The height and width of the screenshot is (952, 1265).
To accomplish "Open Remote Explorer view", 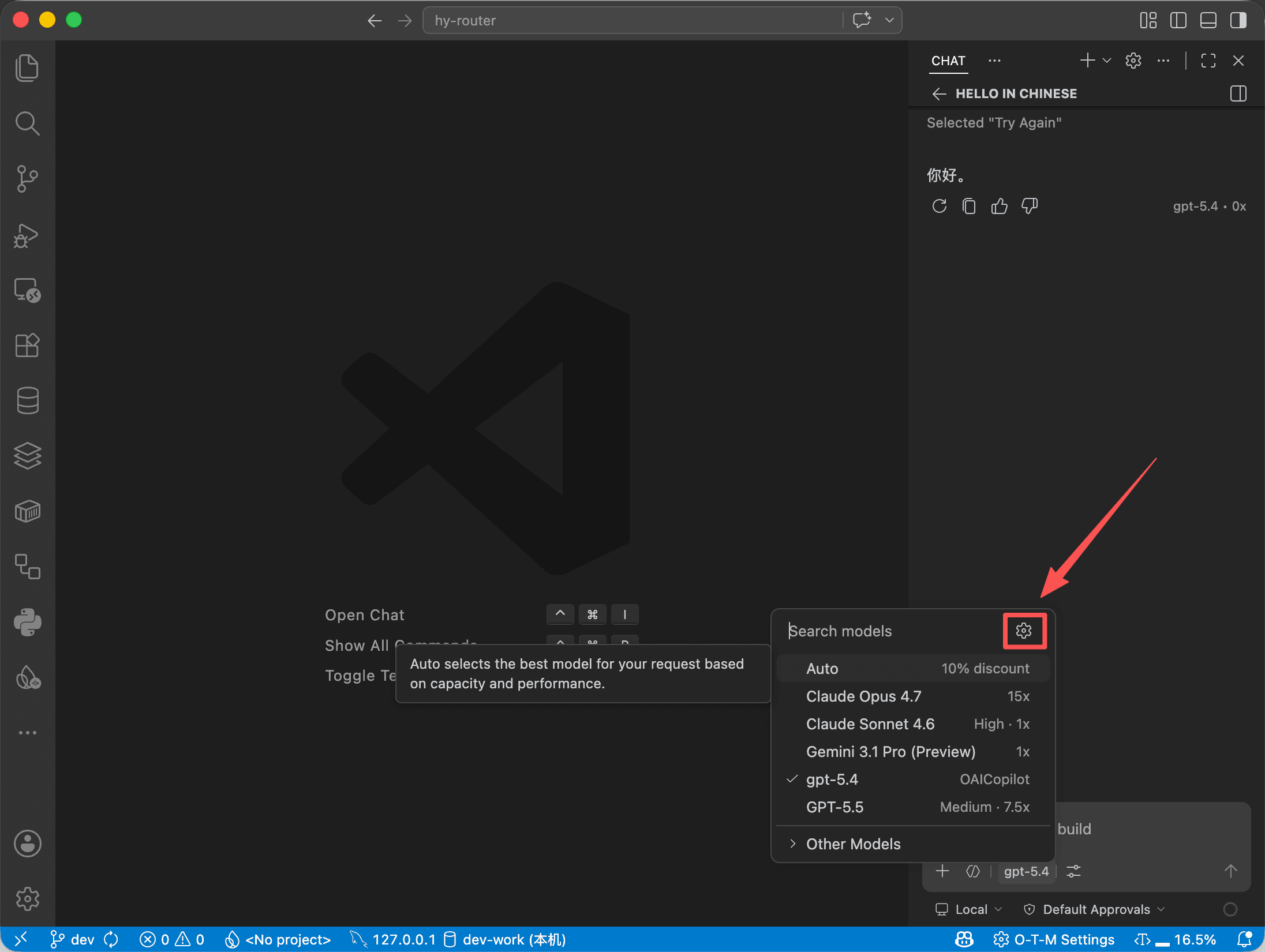I will click(27, 290).
